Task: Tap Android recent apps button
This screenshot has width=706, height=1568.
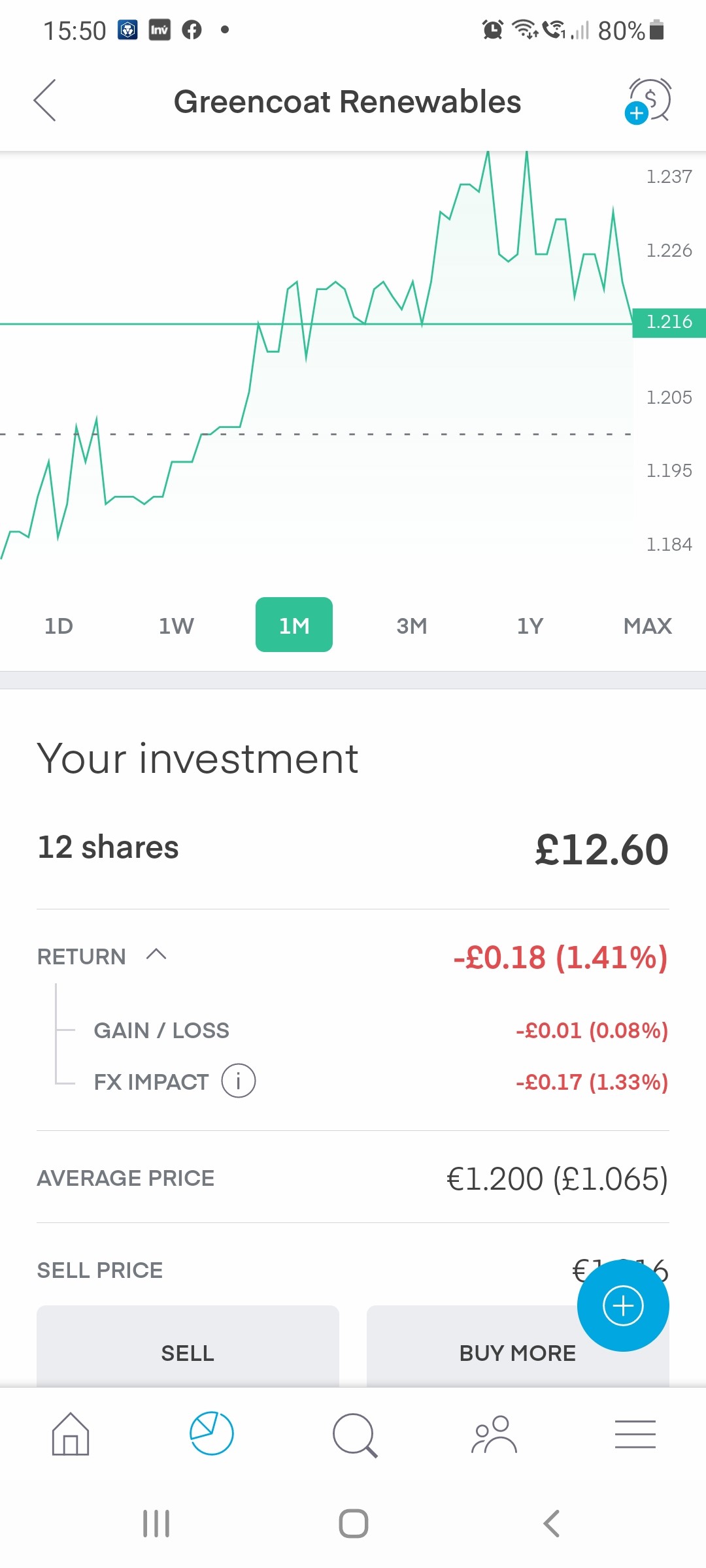Action: pyautogui.click(x=156, y=1524)
